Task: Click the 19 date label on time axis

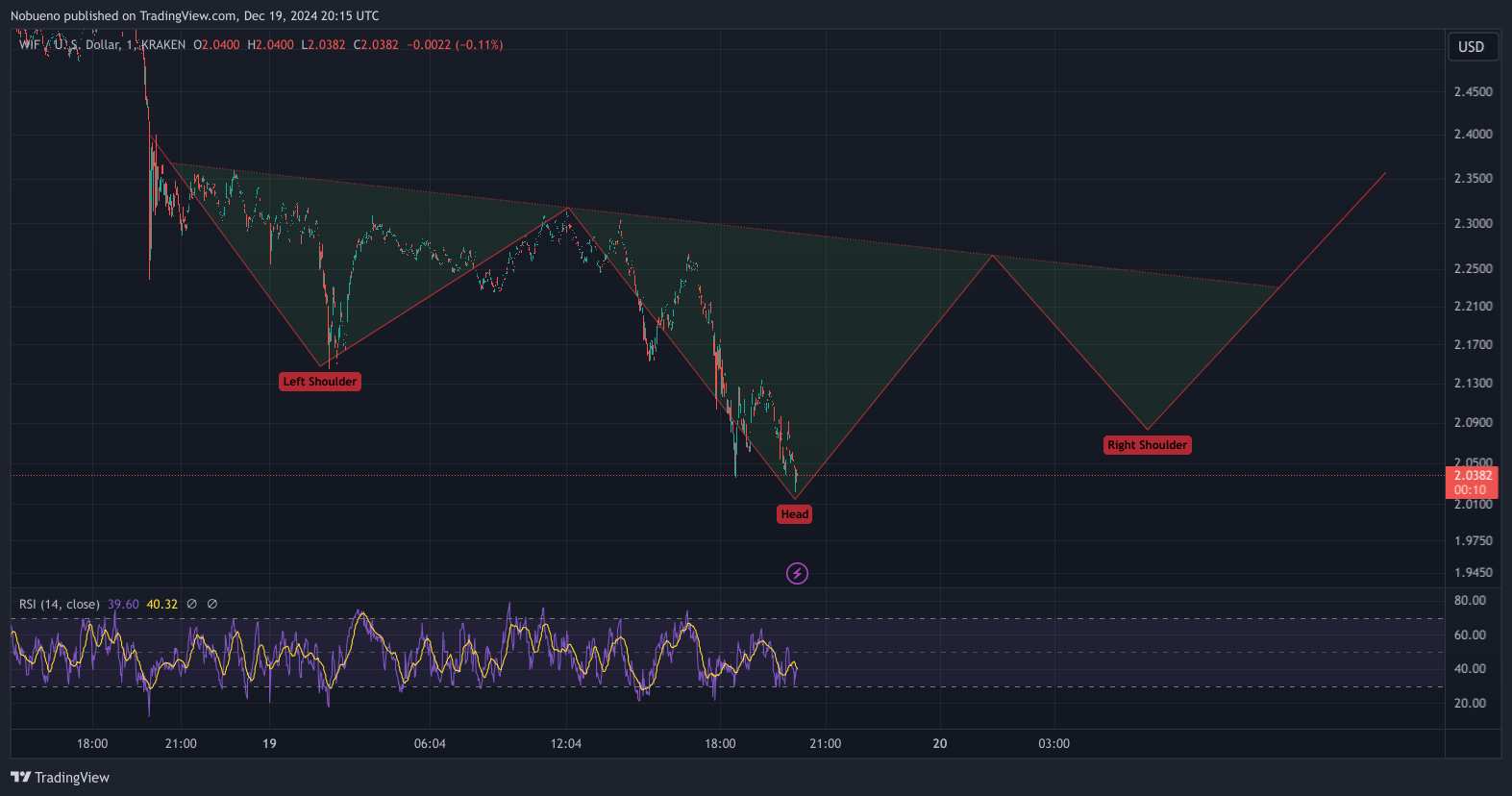Action: click(269, 743)
